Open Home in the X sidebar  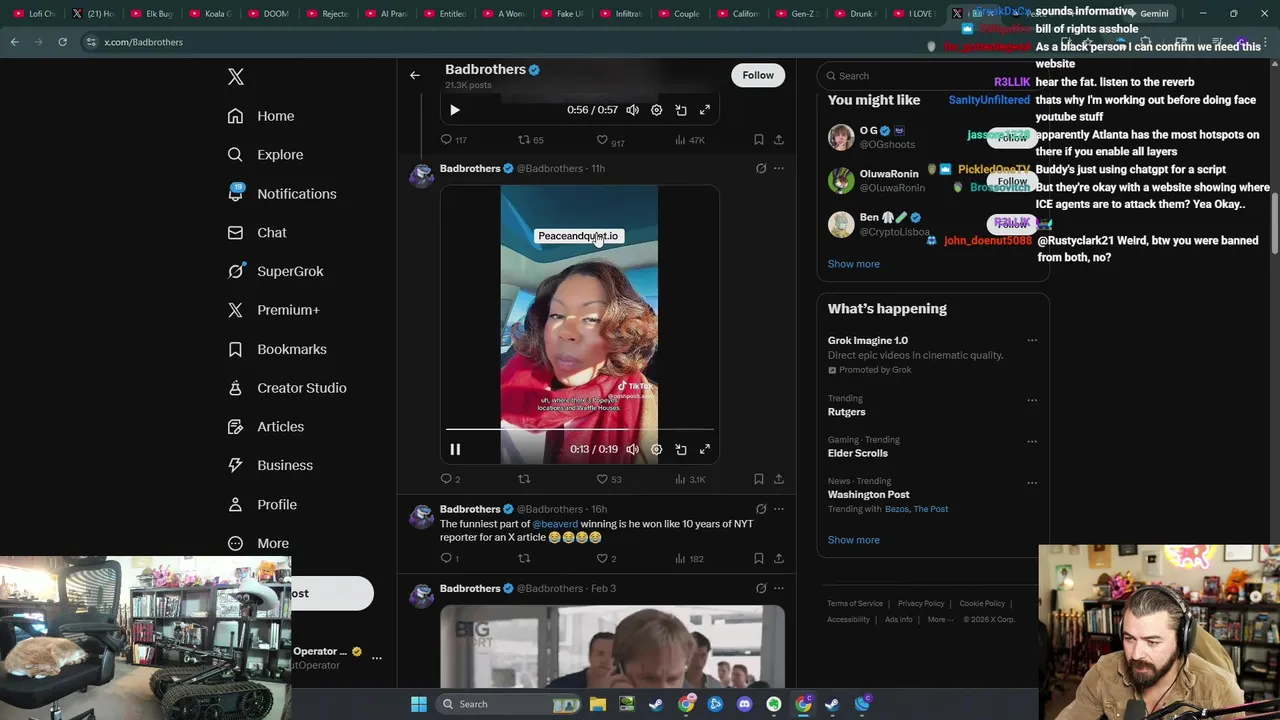(x=260, y=116)
